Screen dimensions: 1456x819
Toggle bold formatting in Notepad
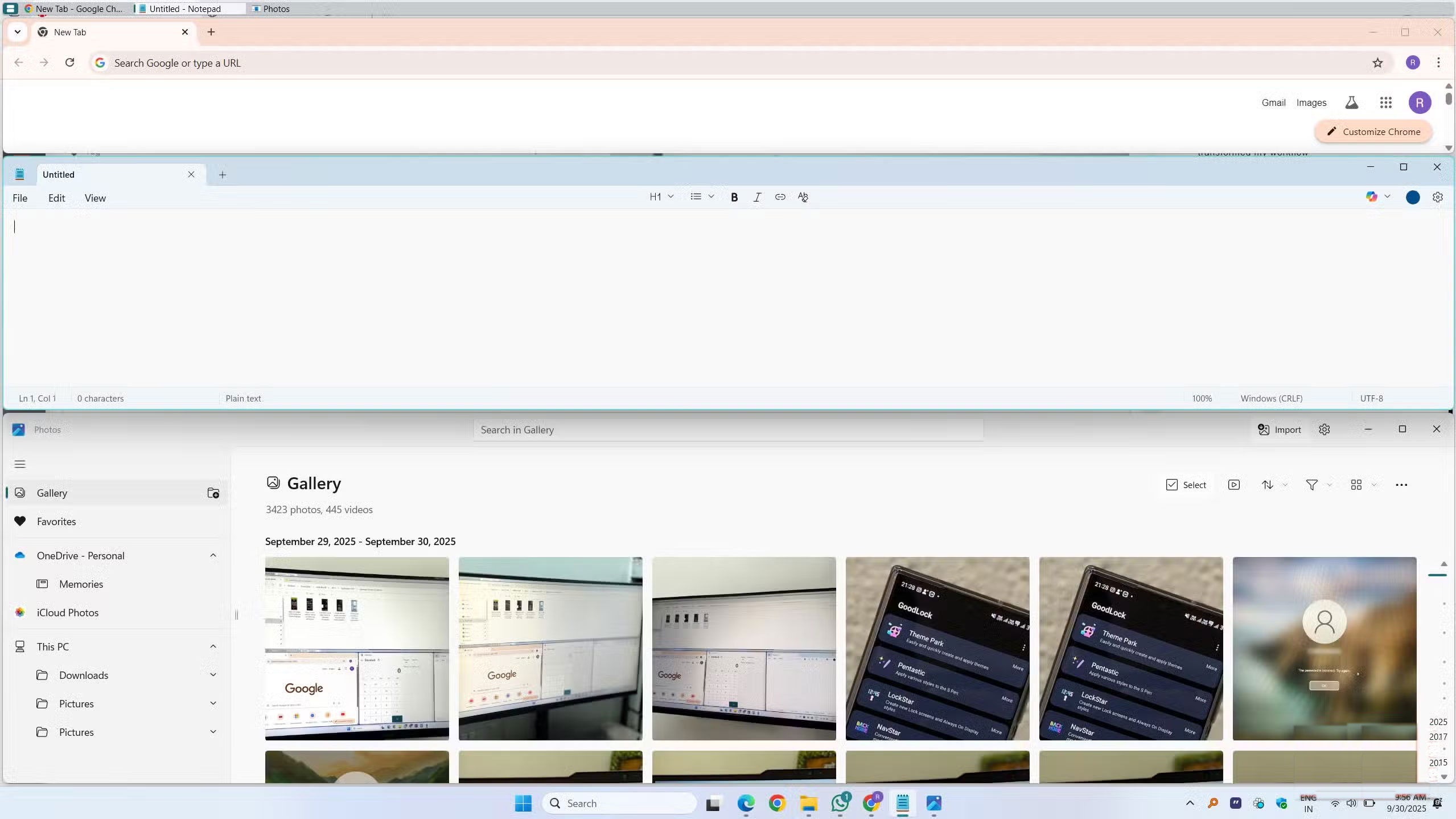click(734, 196)
